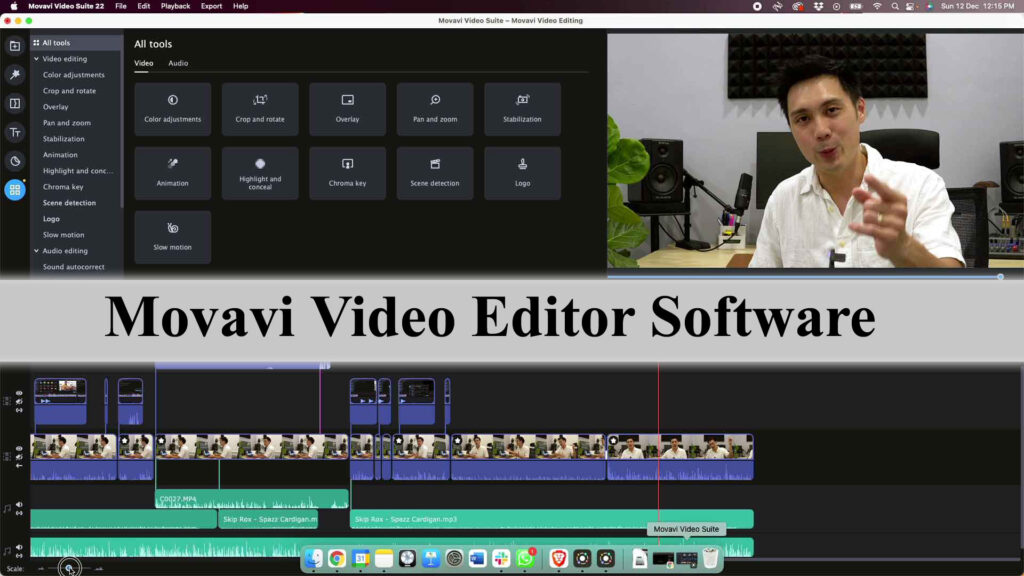Open Spotlight search in the menu bar
The image size is (1024, 576).
pyautogui.click(x=895, y=6)
